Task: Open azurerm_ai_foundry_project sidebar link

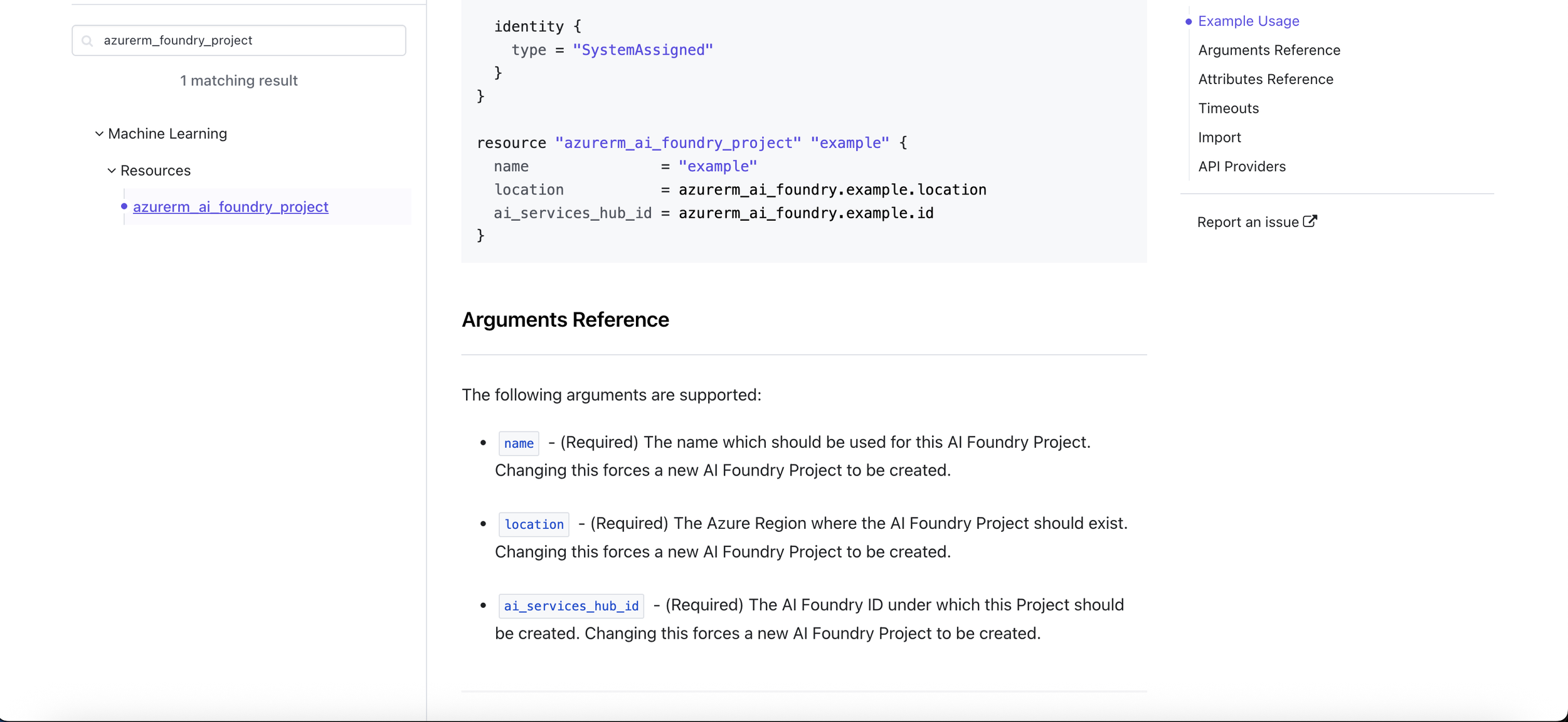Action: click(230, 207)
